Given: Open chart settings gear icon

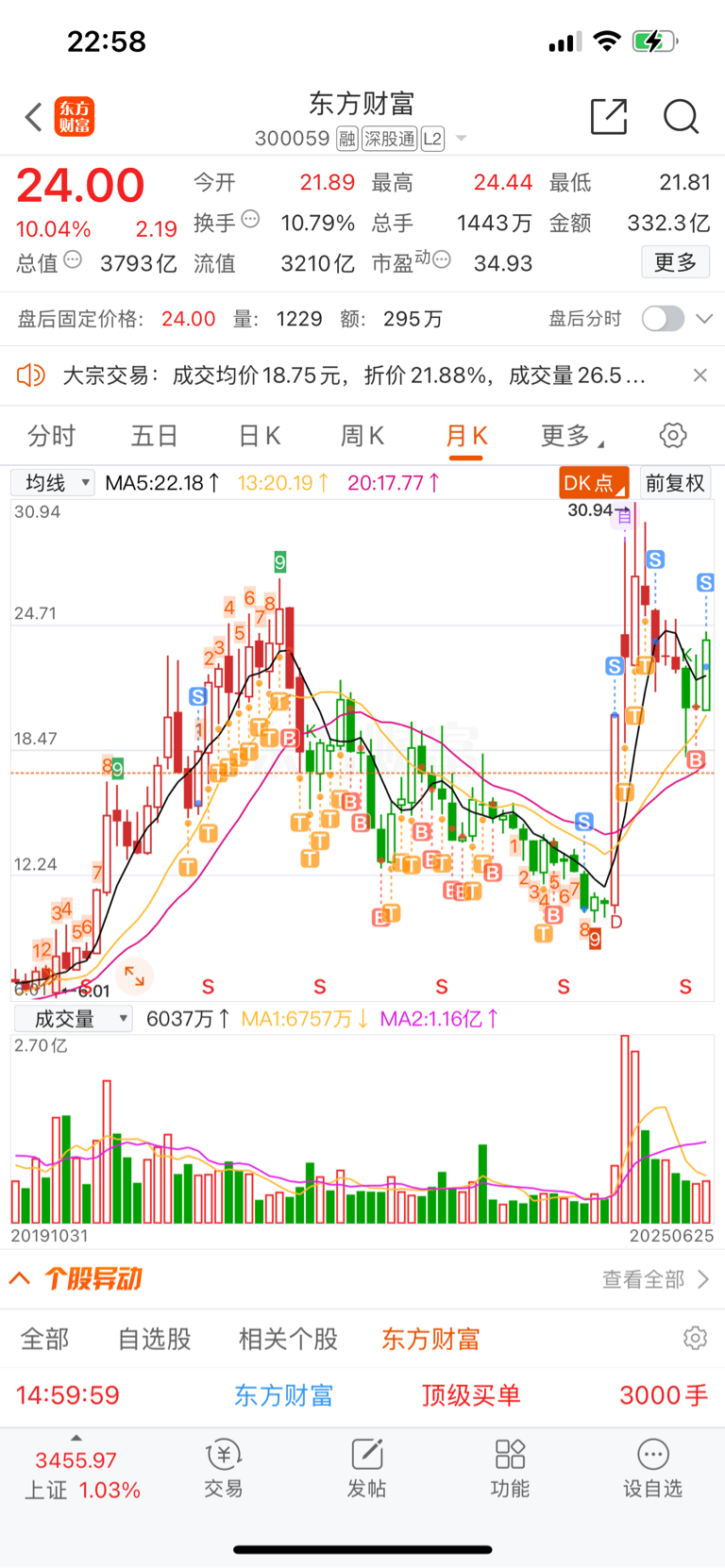Looking at the screenshot, I should click(673, 436).
